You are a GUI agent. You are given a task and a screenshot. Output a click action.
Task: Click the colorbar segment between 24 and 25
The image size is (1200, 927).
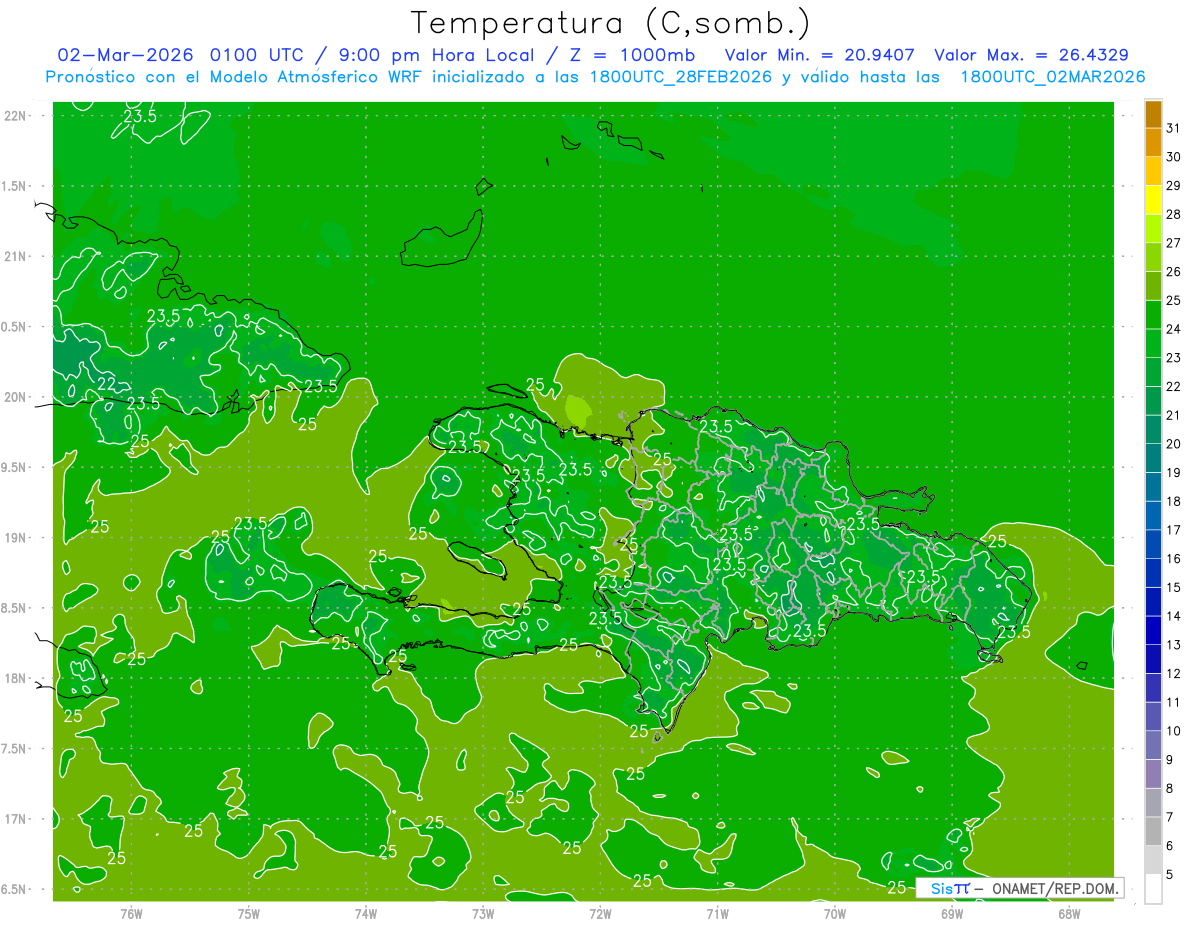[1153, 315]
